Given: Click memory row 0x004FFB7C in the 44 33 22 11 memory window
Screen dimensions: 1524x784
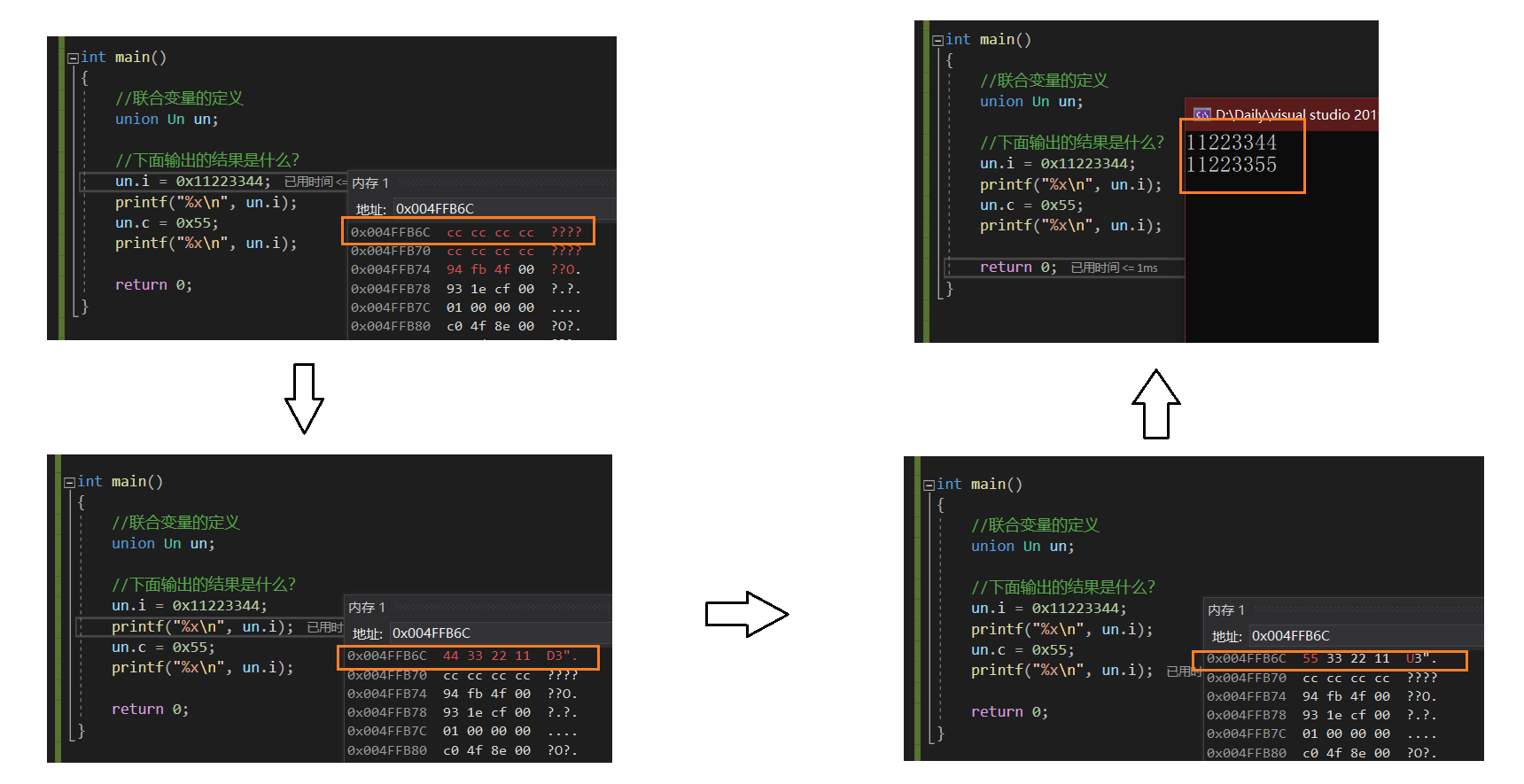Looking at the screenshot, I should 463,731.
